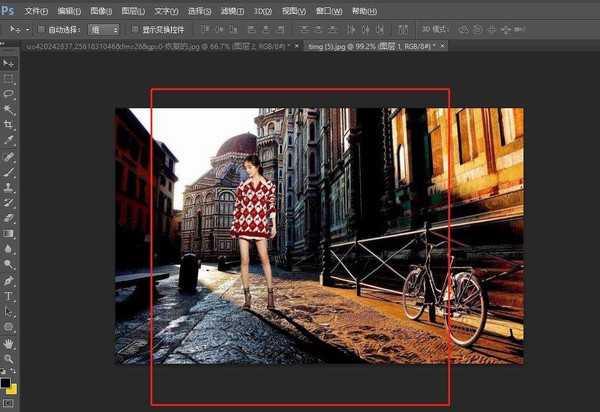Select the Lasso tool

click(9, 93)
